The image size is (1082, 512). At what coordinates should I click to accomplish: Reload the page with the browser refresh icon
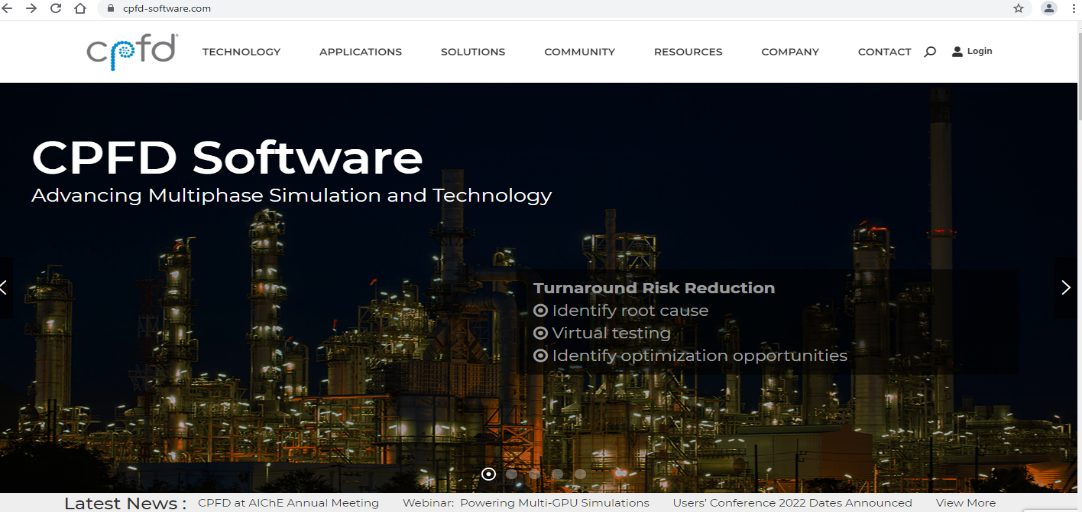click(55, 8)
